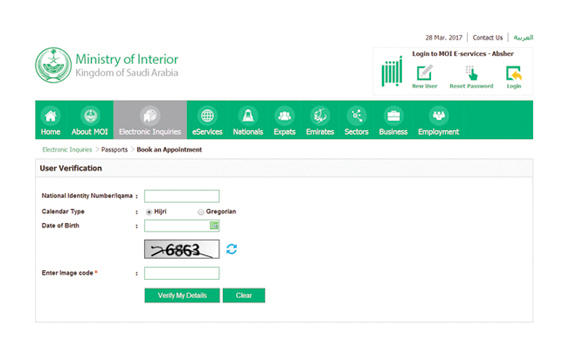
Task: Open the Expats people icon
Action: tap(284, 116)
